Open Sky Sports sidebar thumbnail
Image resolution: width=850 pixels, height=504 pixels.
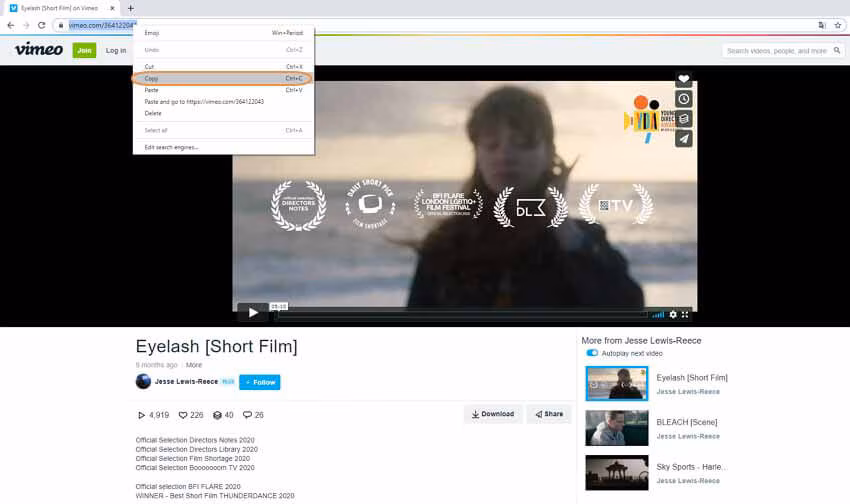click(616, 473)
